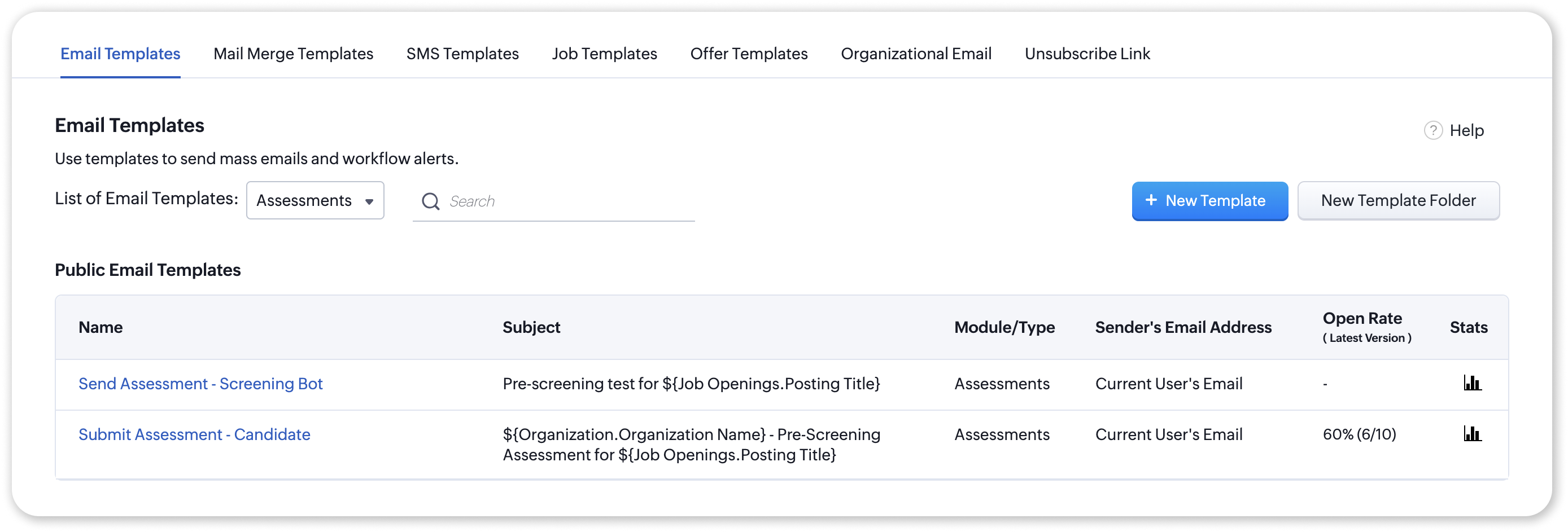
Task: Click the search magnifier icon
Action: tap(430, 201)
